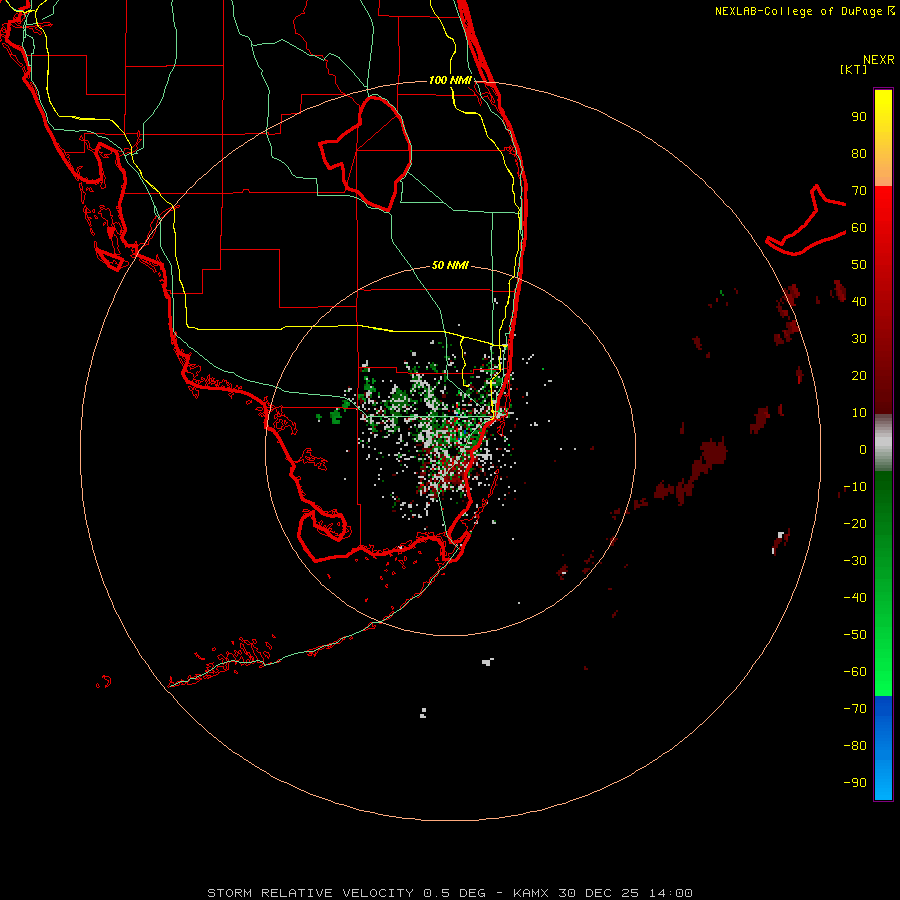Select the -50 knot tick label
This screenshot has width=900, height=900.
(855, 635)
